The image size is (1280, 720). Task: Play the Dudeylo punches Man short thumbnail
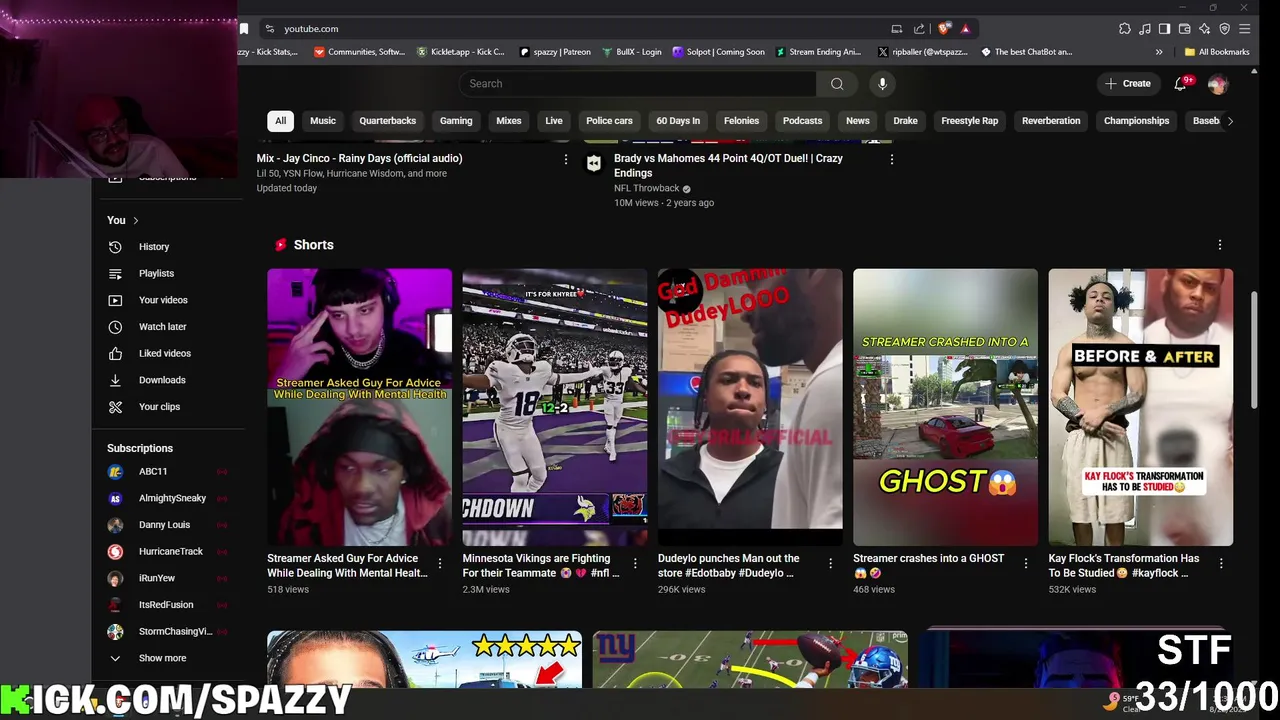(750, 407)
